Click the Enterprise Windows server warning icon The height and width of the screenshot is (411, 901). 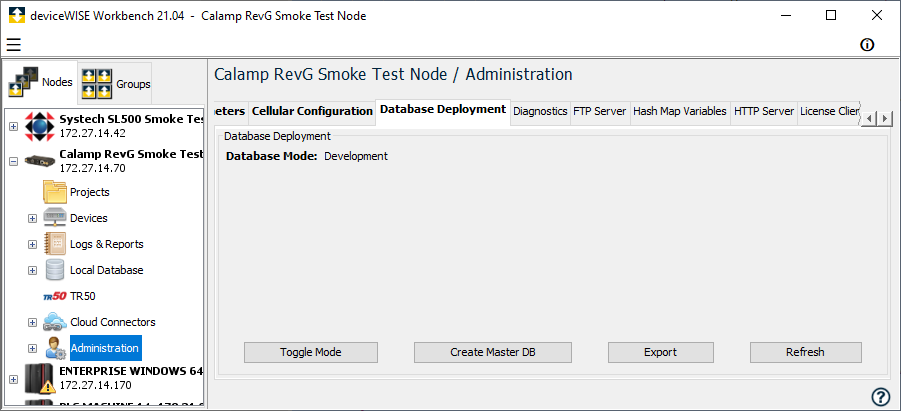[40, 378]
